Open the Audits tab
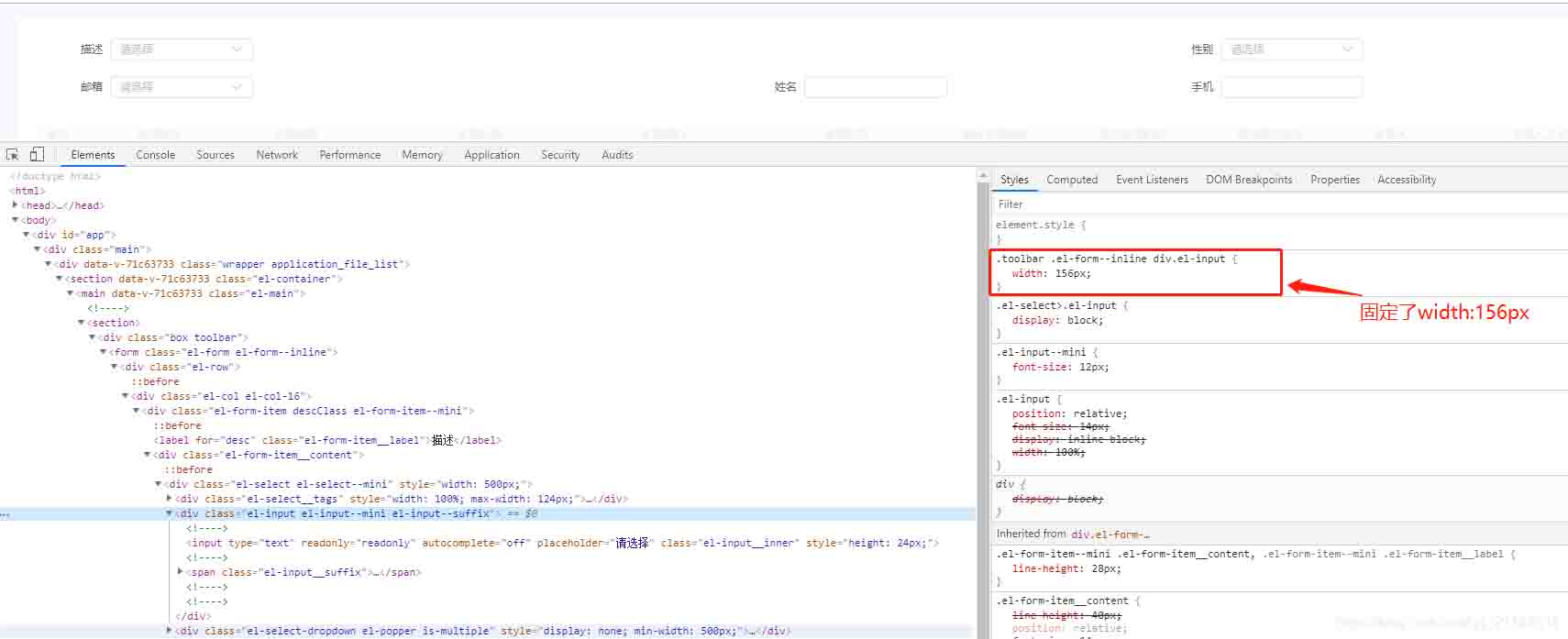1568x639 pixels. point(617,155)
